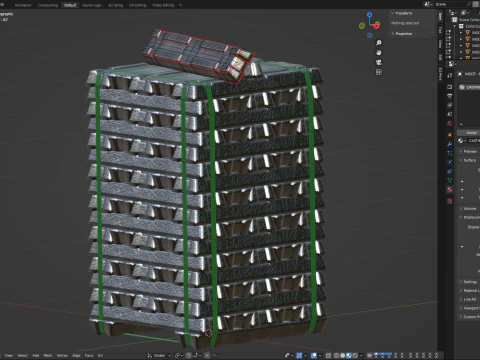480x360 pixels.
Task: Open the 3D-Print sidebar tab
Action: coord(440,74)
